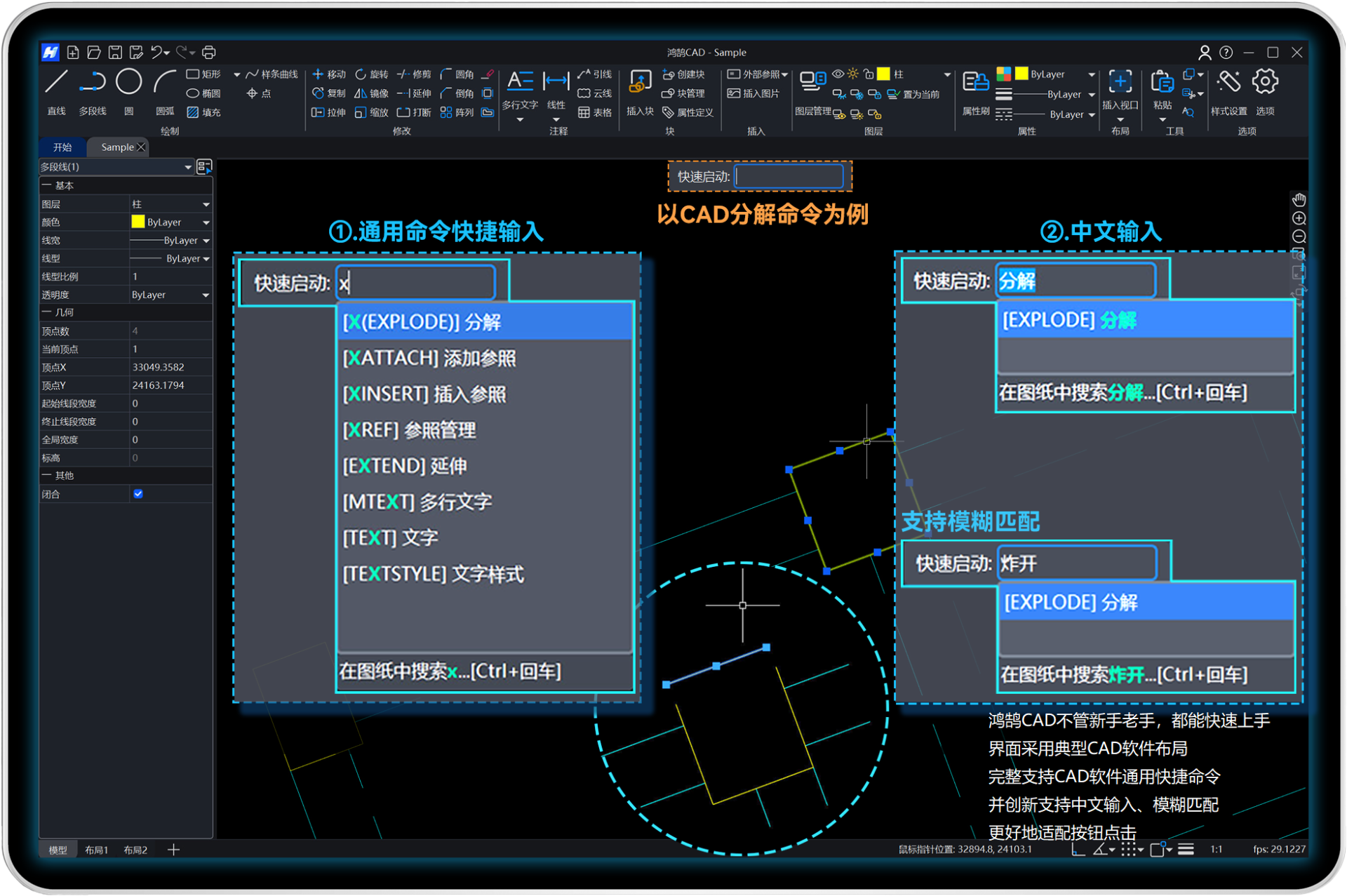Viewport: 1347px width, 896px height.
Task: Open the 插入块 insert block tool
Action: [x=639, y=92]
